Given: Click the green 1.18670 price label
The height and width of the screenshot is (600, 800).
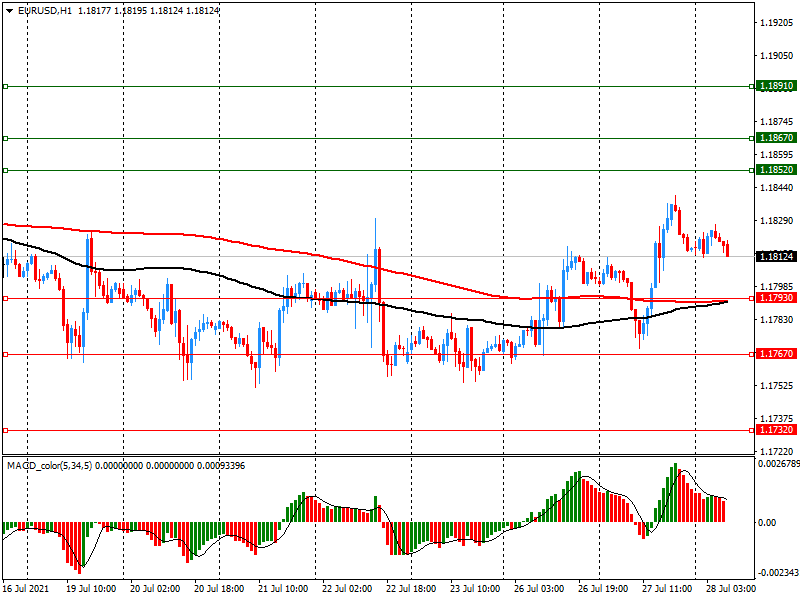Looking at the screenshot, I should pyautogui.click(x=776, y=138).
